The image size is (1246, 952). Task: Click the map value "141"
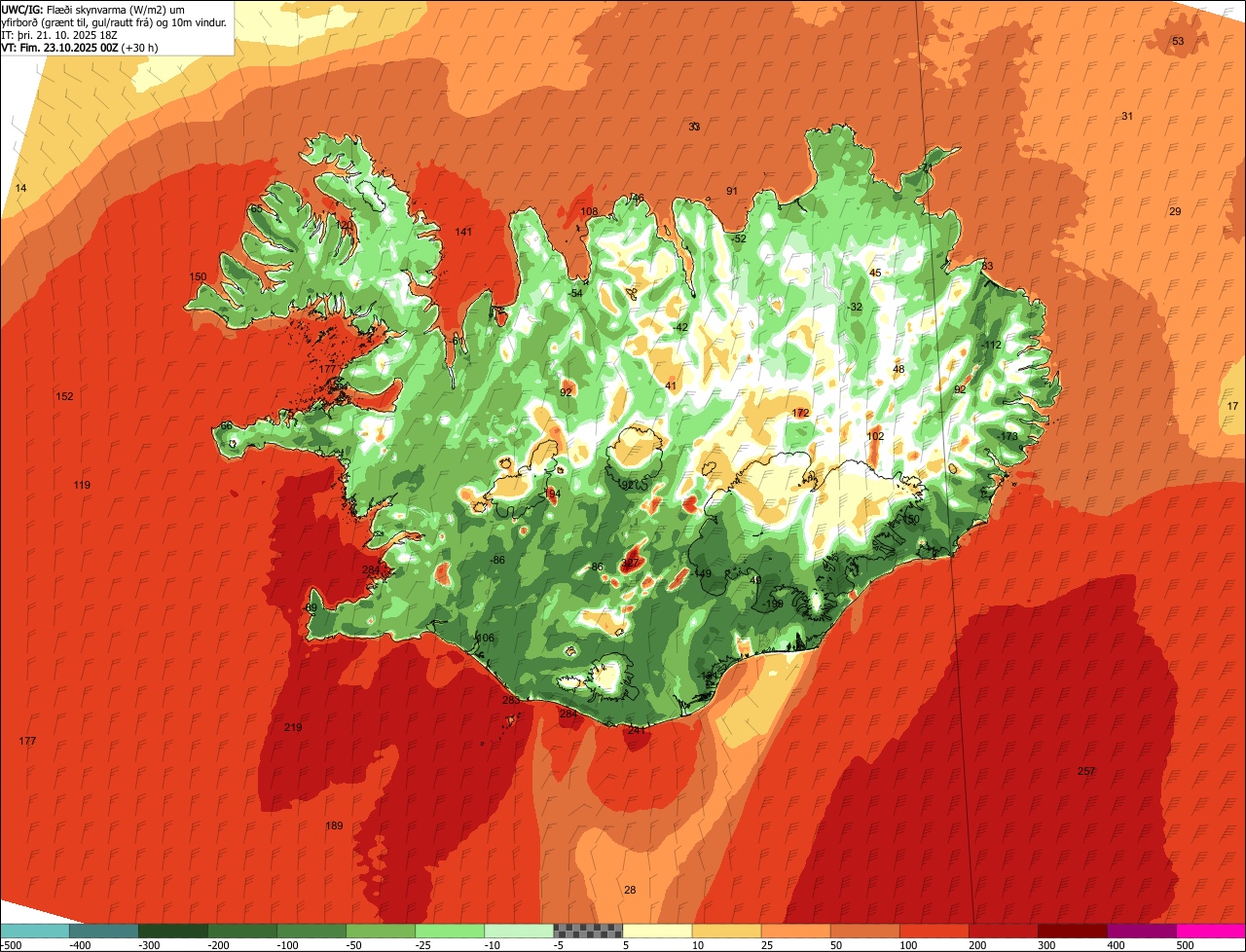(463, 231)
